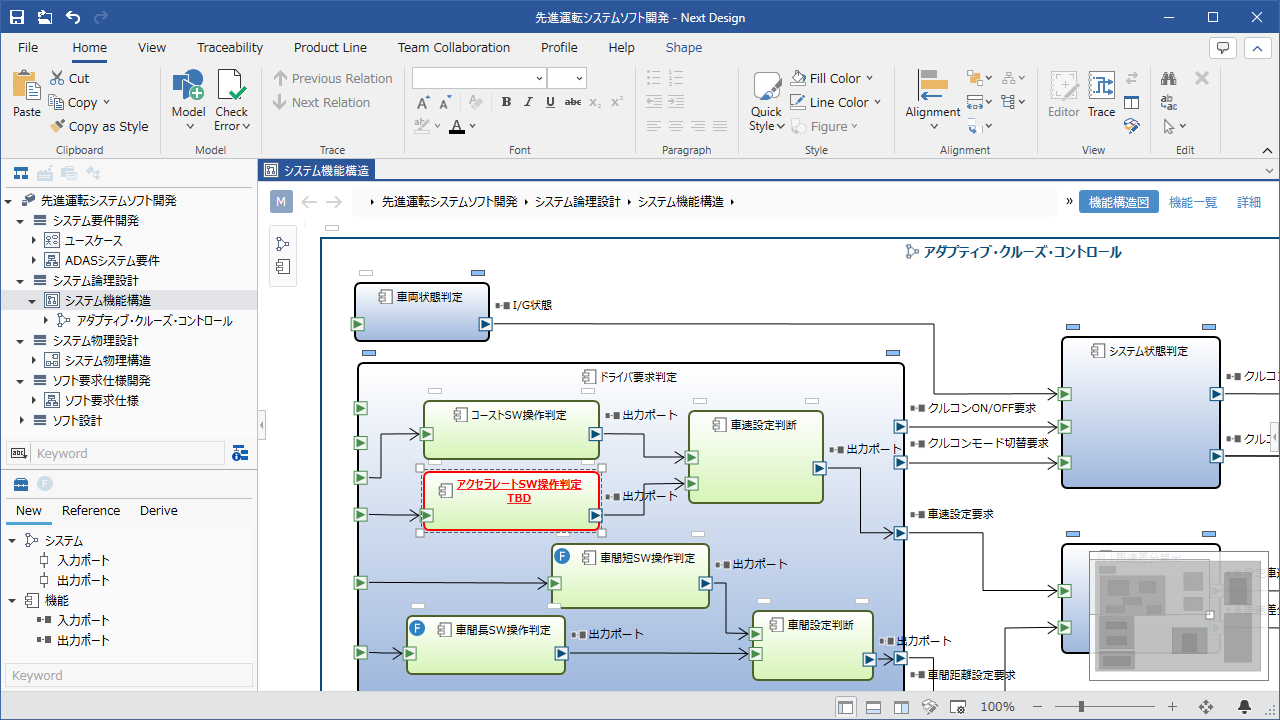
Task: Click システム論理設計 in breadcrumb
Action: pos(577,202)
